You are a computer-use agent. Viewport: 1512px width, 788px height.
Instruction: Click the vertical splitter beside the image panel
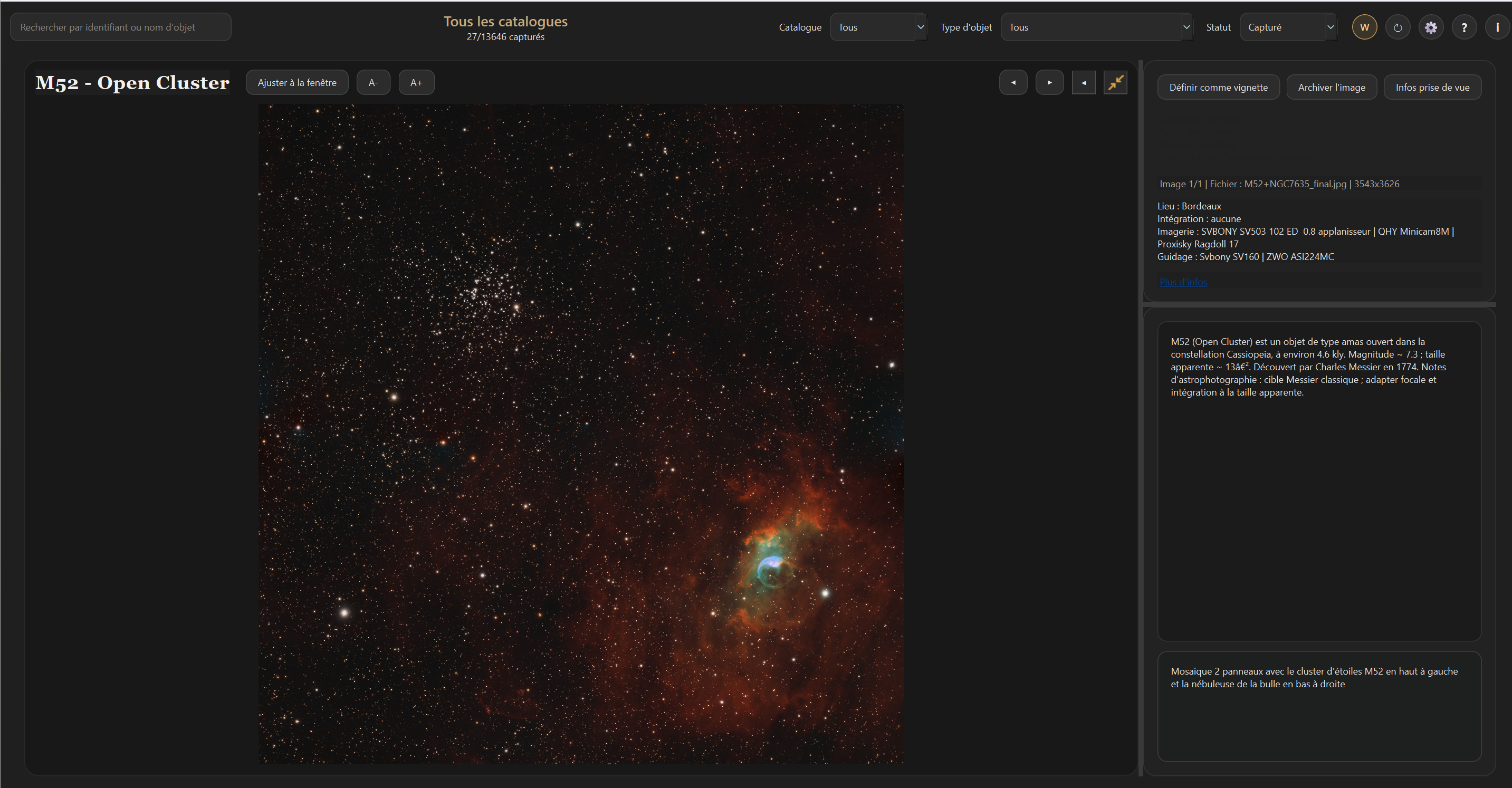pos(1141,418)
